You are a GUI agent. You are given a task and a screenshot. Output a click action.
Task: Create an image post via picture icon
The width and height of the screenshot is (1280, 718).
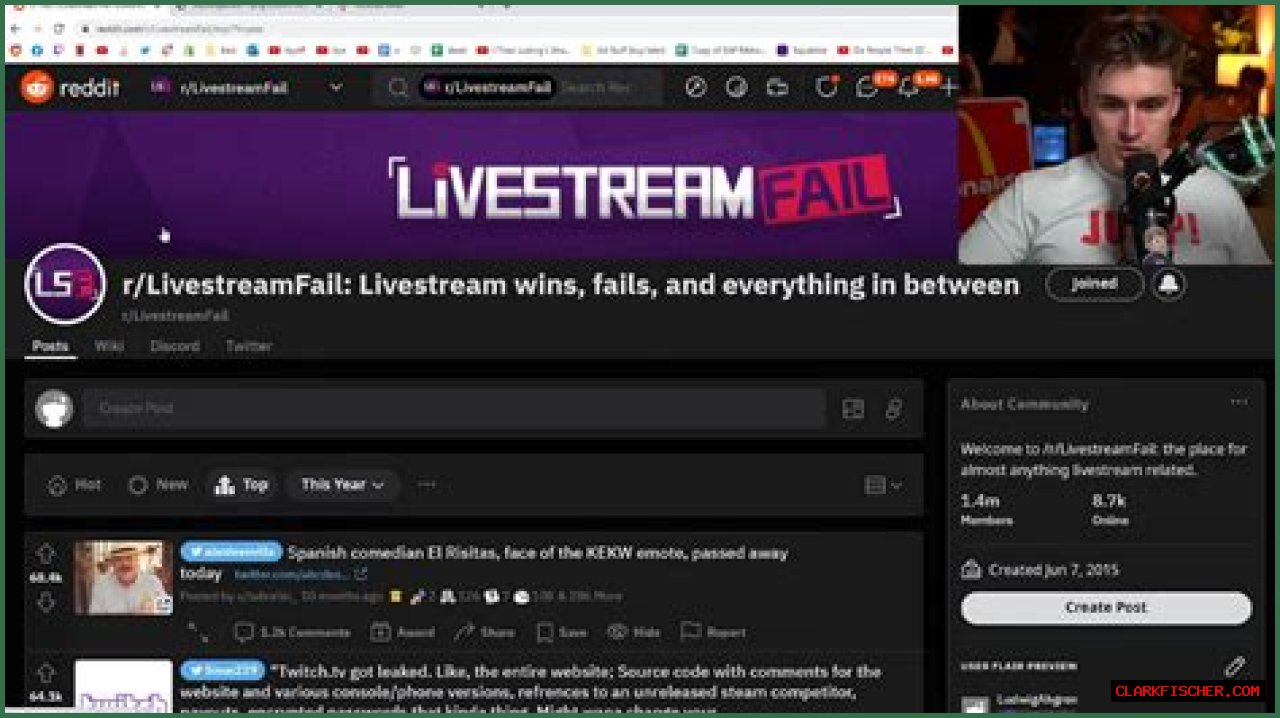(853, 408)
